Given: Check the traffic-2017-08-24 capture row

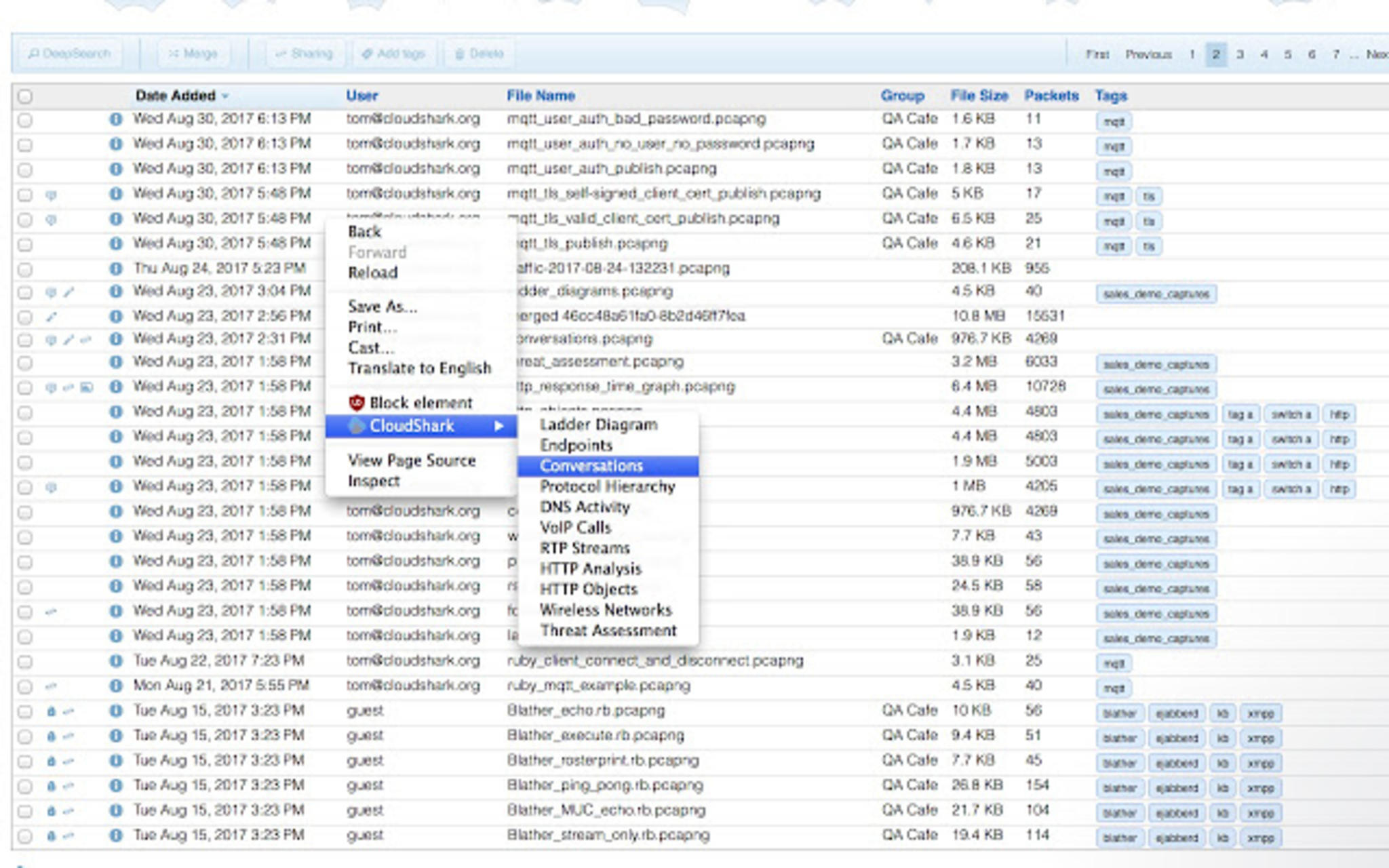Looking at the screenshot, I should coord(25,269).
